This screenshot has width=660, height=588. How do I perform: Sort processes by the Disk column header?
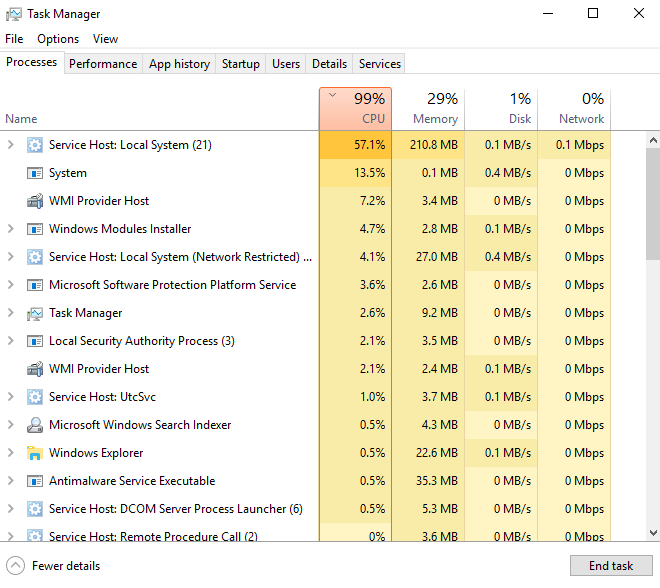[x=501, y=109]
